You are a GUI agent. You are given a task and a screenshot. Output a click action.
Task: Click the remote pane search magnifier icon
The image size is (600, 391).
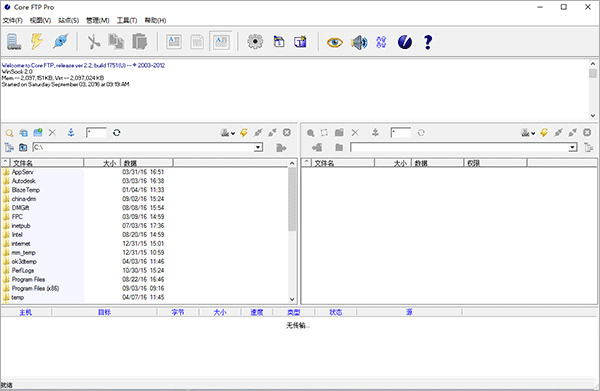pyautogui.click(x=310, y=133)
